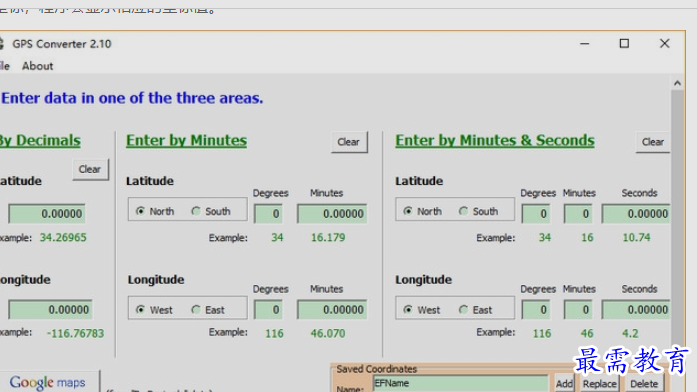The width and height of the screenshot is (697, 392).
Task: Select West in Enter by Minutes longitude
Action: tap(154, 310)
